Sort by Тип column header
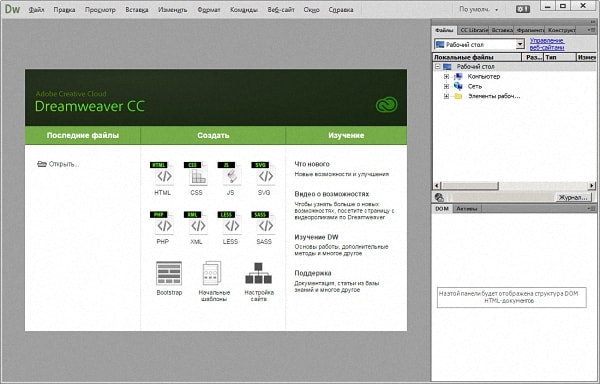The height and width of the screenshot is (384, 600). coord(560,57)
